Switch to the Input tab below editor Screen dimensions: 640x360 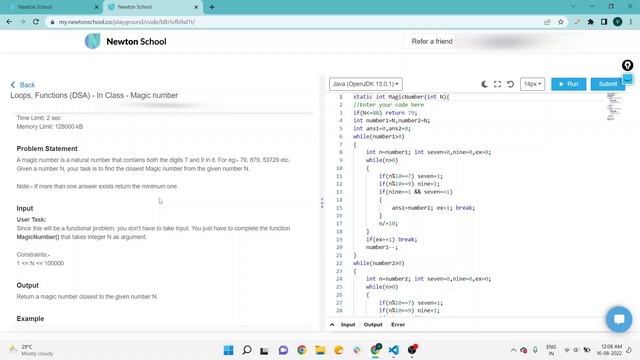click(348, 324)
